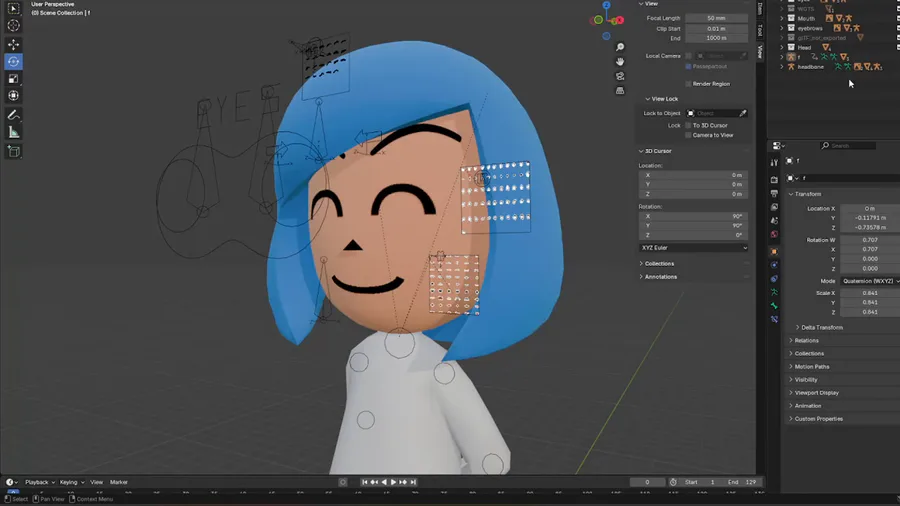This screenshot has width=900, height=506.
Task: Enable the Local Camera checkbox
Action: 688,56
